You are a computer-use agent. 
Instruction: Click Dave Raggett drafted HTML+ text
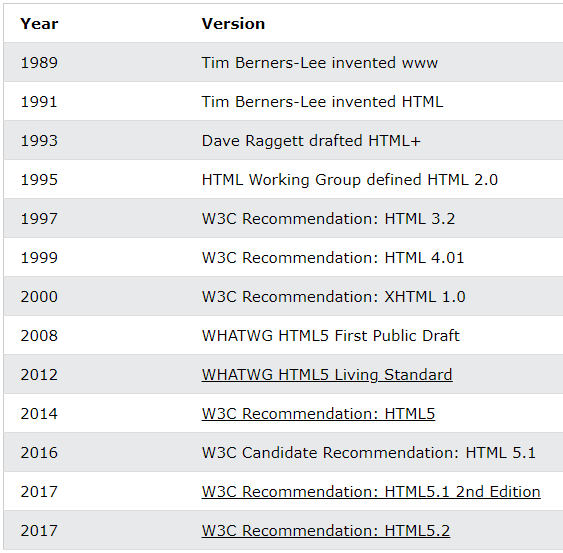[x=311, y=141]
